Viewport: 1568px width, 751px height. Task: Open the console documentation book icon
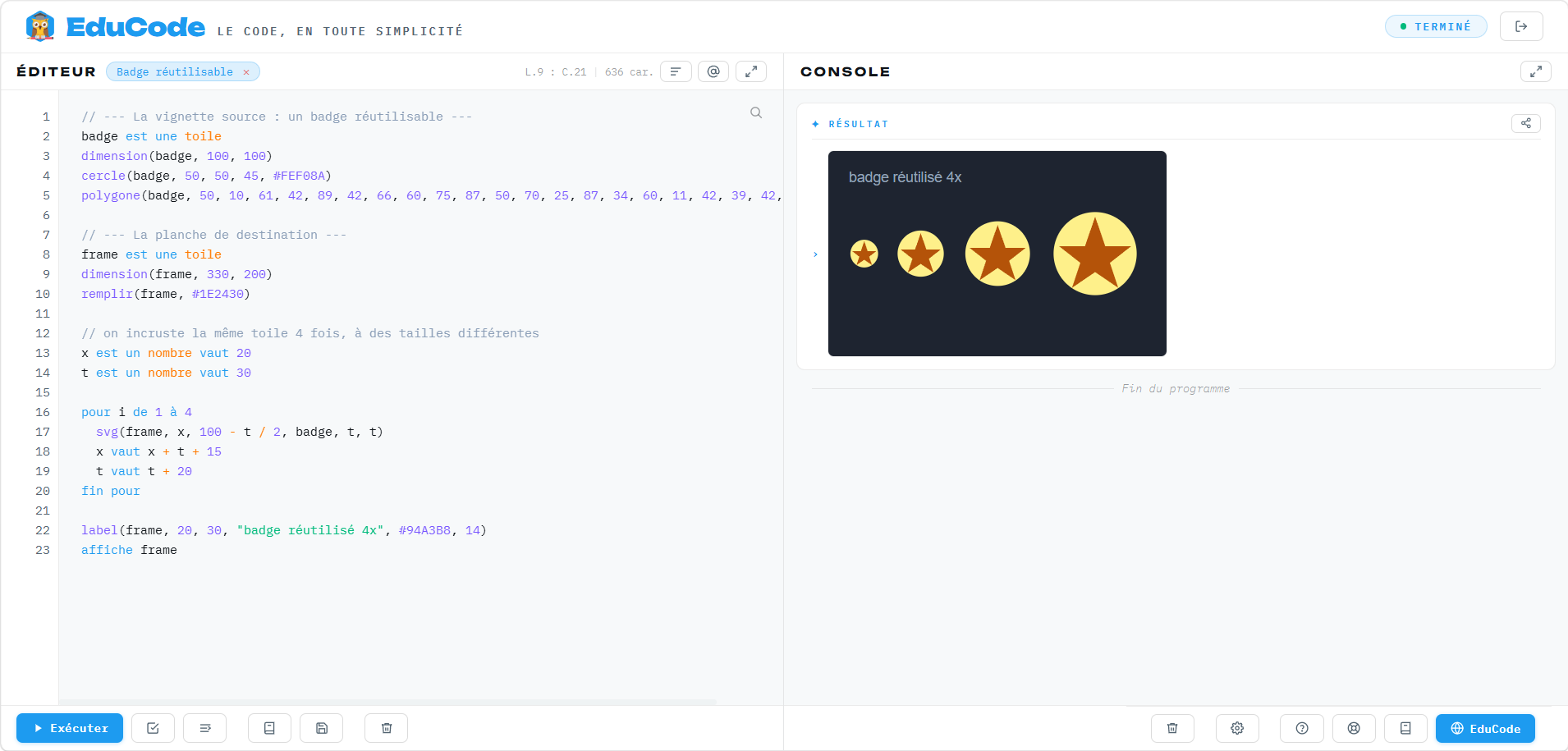(1405, 728)
